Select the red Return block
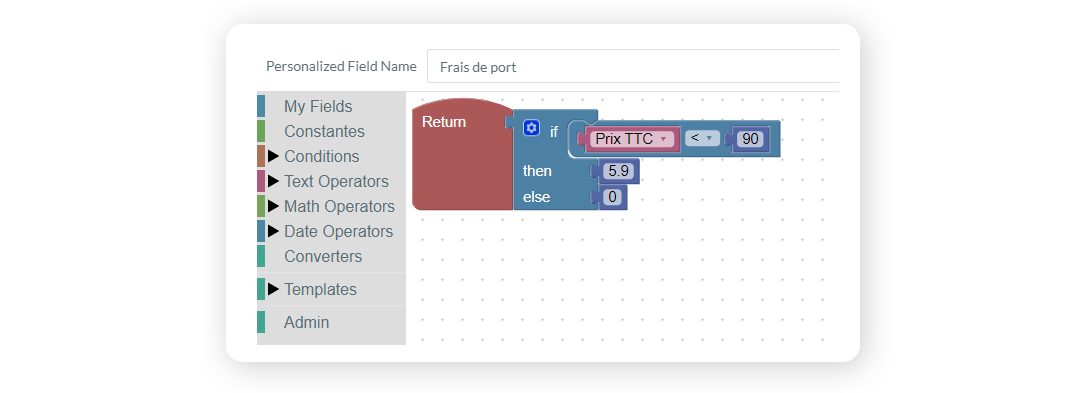Image resolution: width=1072 pixels, height=393 pixels. pos(462,154)
